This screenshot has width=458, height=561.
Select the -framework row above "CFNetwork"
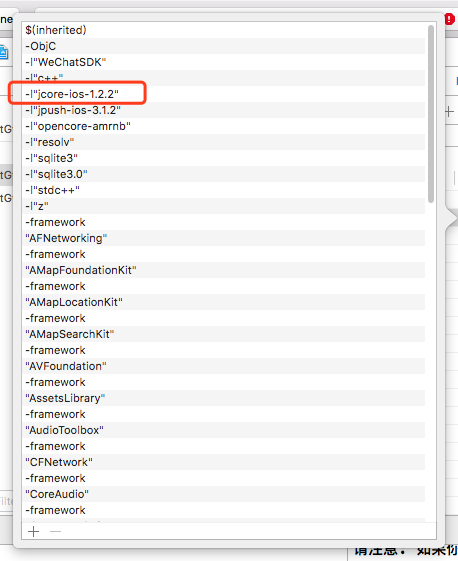[224, 446]
